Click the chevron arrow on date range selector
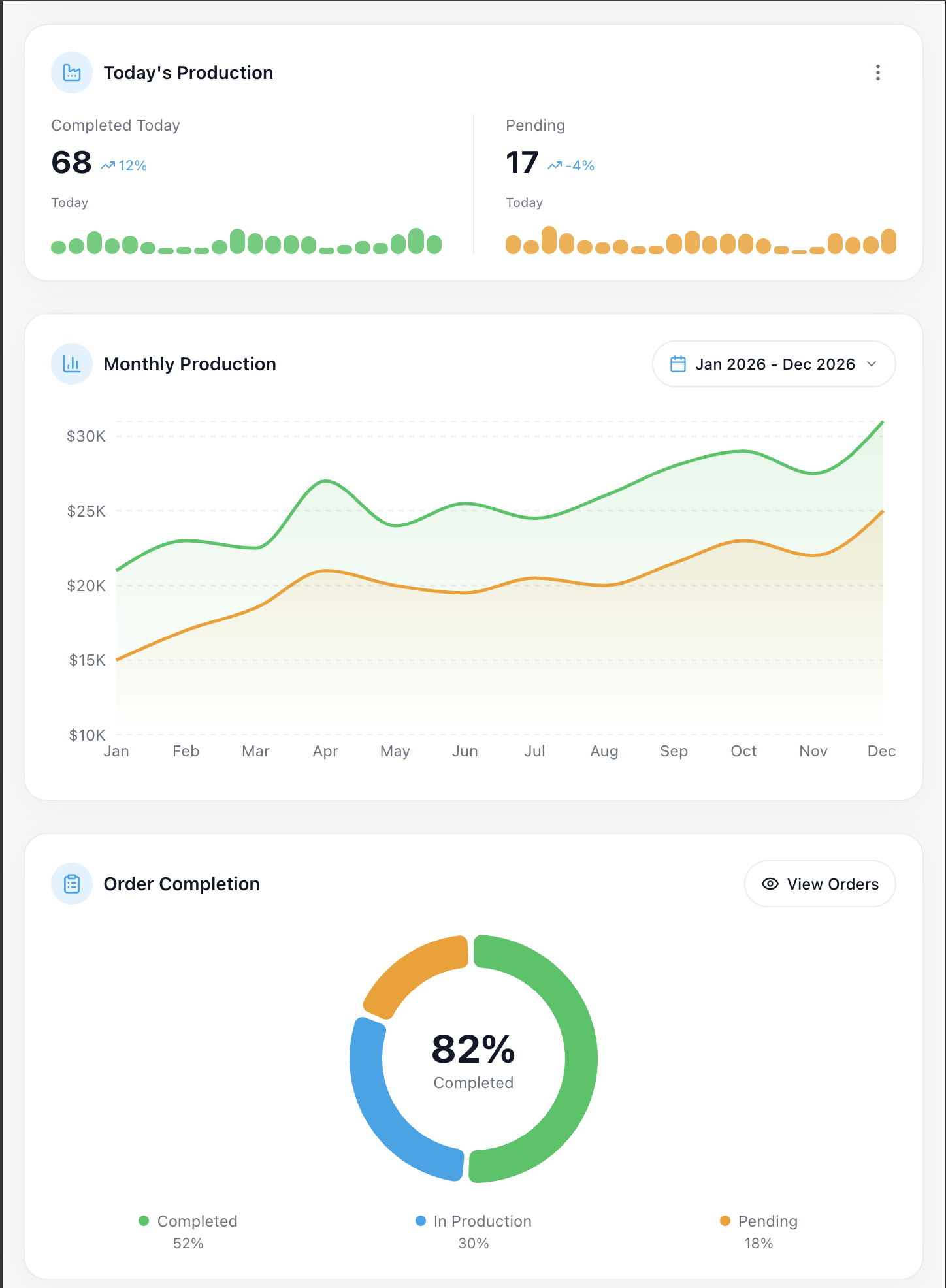This screenshot has height=1288, width=946. click(x=872, y=364)
